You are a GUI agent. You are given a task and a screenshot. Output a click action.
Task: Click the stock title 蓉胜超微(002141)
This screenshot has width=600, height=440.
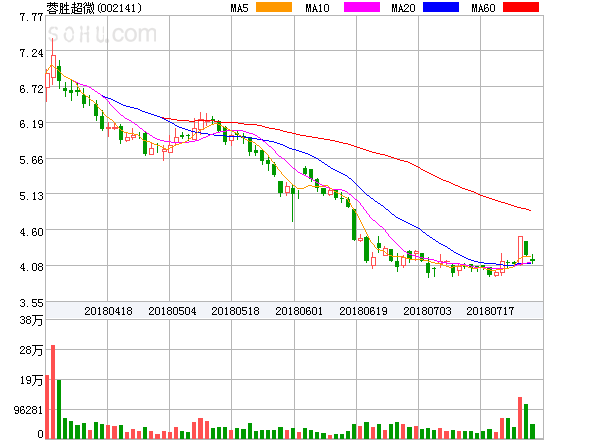pos(94,8)
